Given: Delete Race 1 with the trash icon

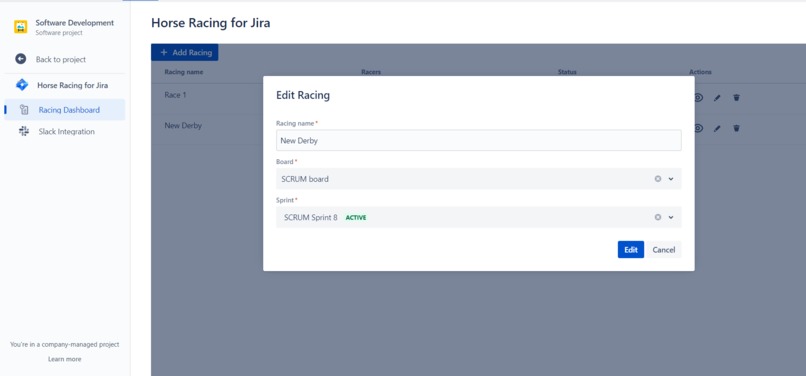Looking at the screenshot, I should point(736,97).
